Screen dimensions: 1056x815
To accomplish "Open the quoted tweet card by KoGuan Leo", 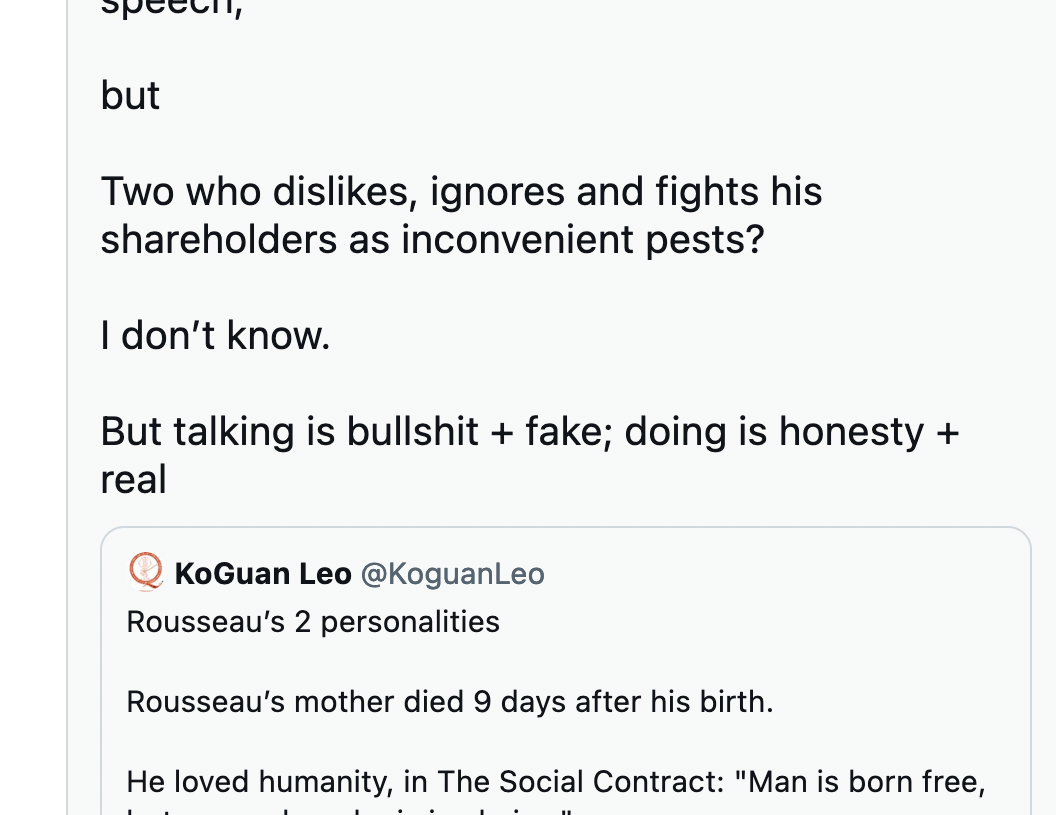I will coord(566,671).
